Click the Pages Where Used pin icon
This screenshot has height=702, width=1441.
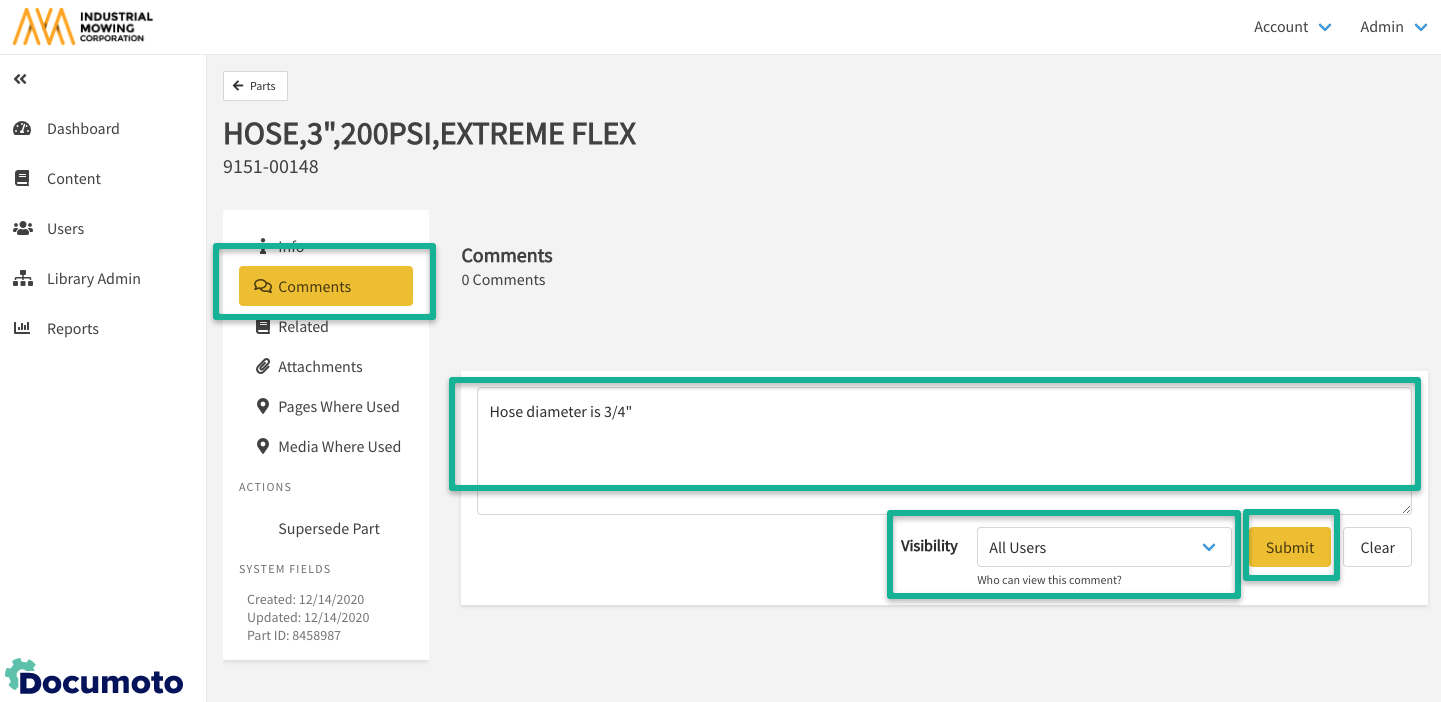pyautogui.click(x=263, y=407)
